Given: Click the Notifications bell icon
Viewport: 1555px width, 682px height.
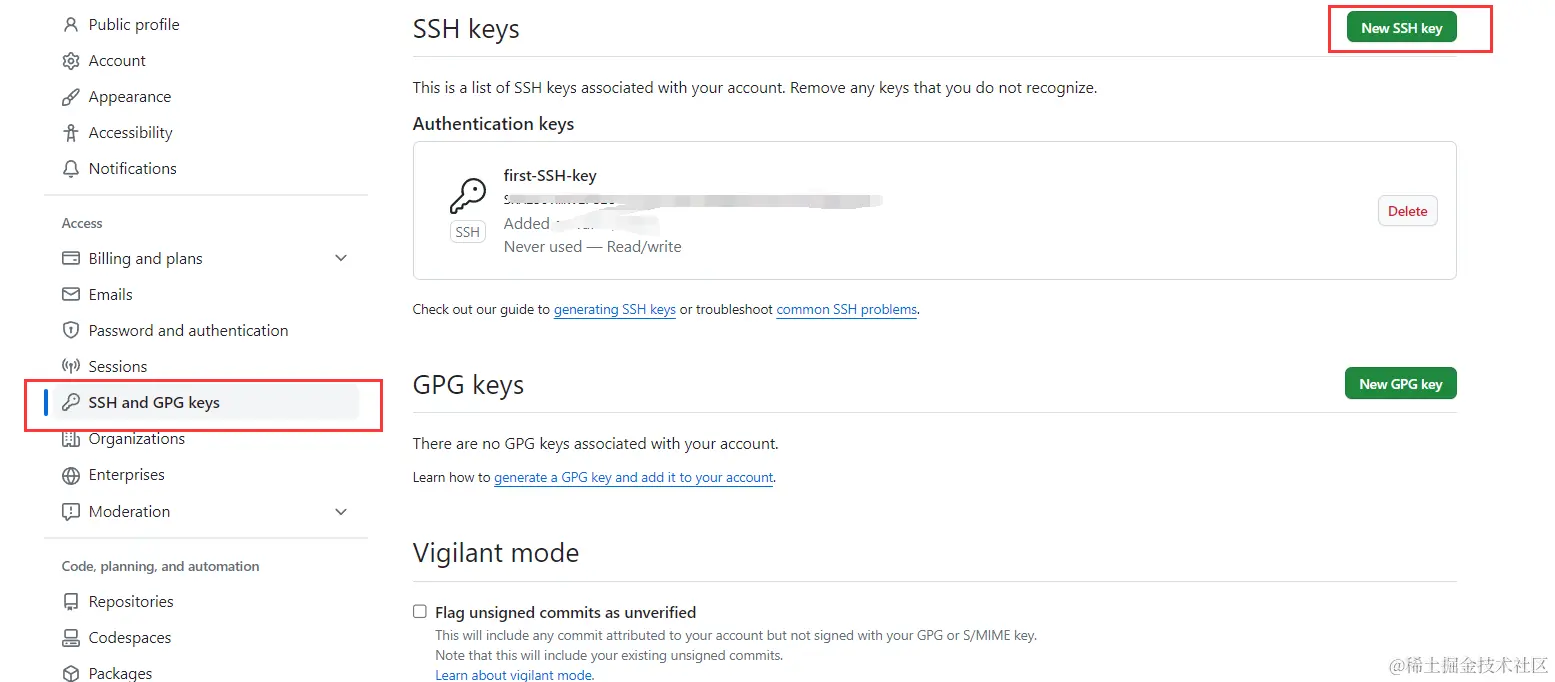Looking at the screenshot, I should click(70, 169).
